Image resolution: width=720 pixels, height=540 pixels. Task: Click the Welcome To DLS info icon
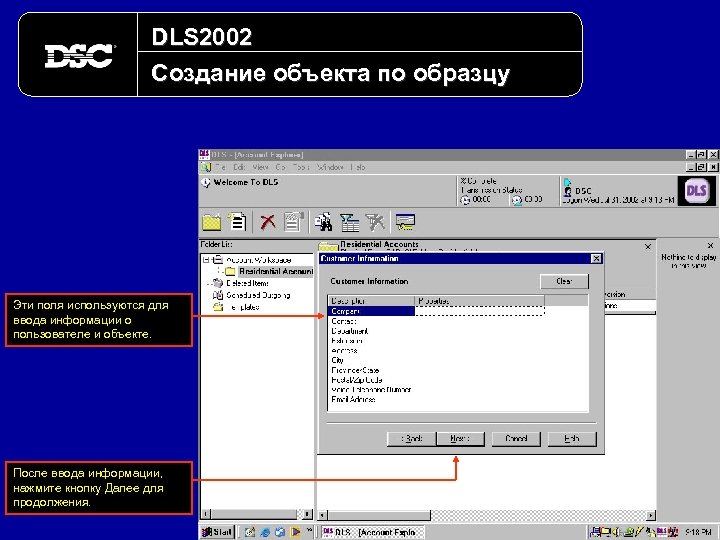pos(205,183)
